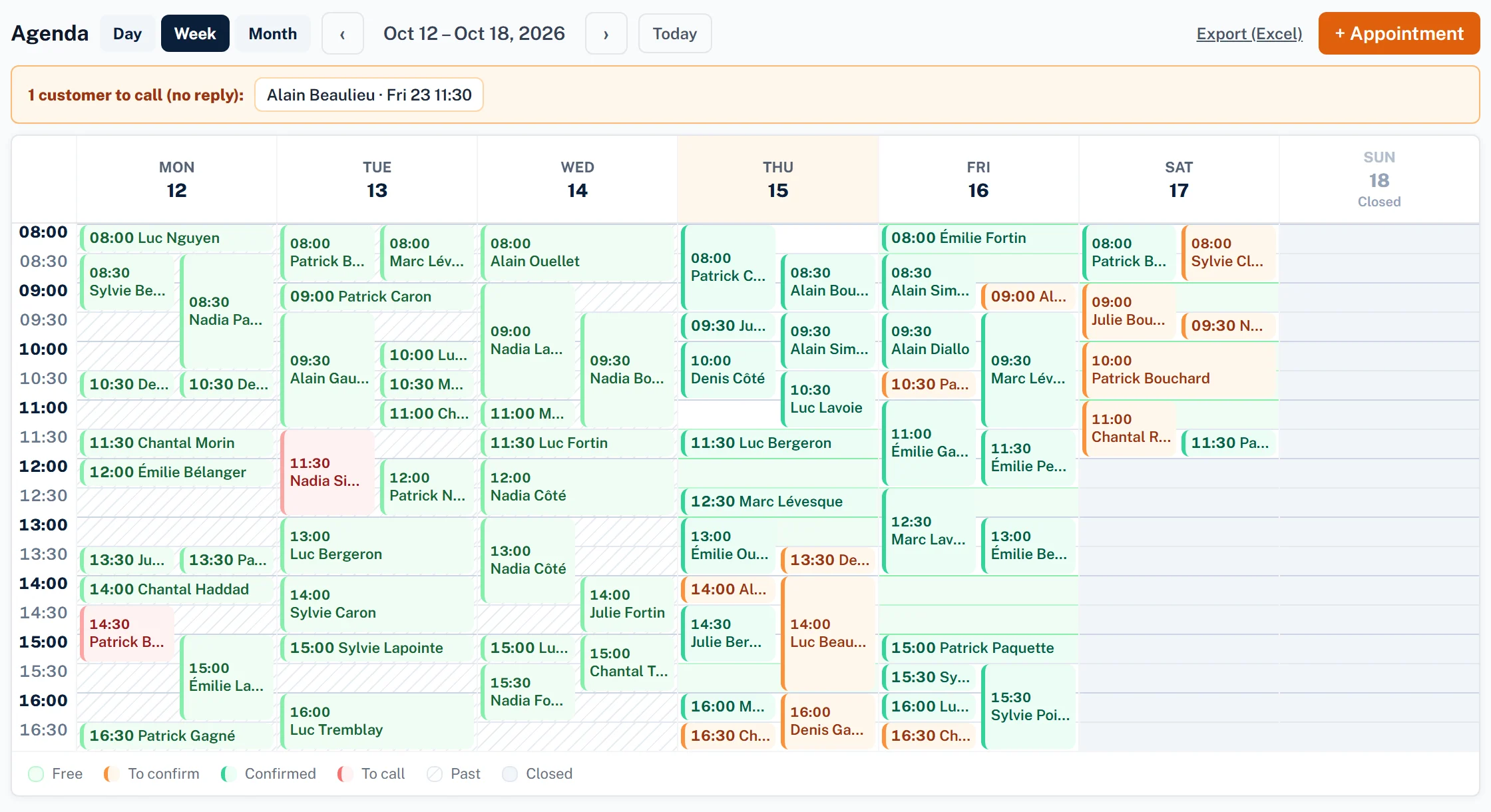1491x812 pixels.
Task: Open 14:00 Luc Beau... appointment Thursday
Action: click(x=828, y=633)
